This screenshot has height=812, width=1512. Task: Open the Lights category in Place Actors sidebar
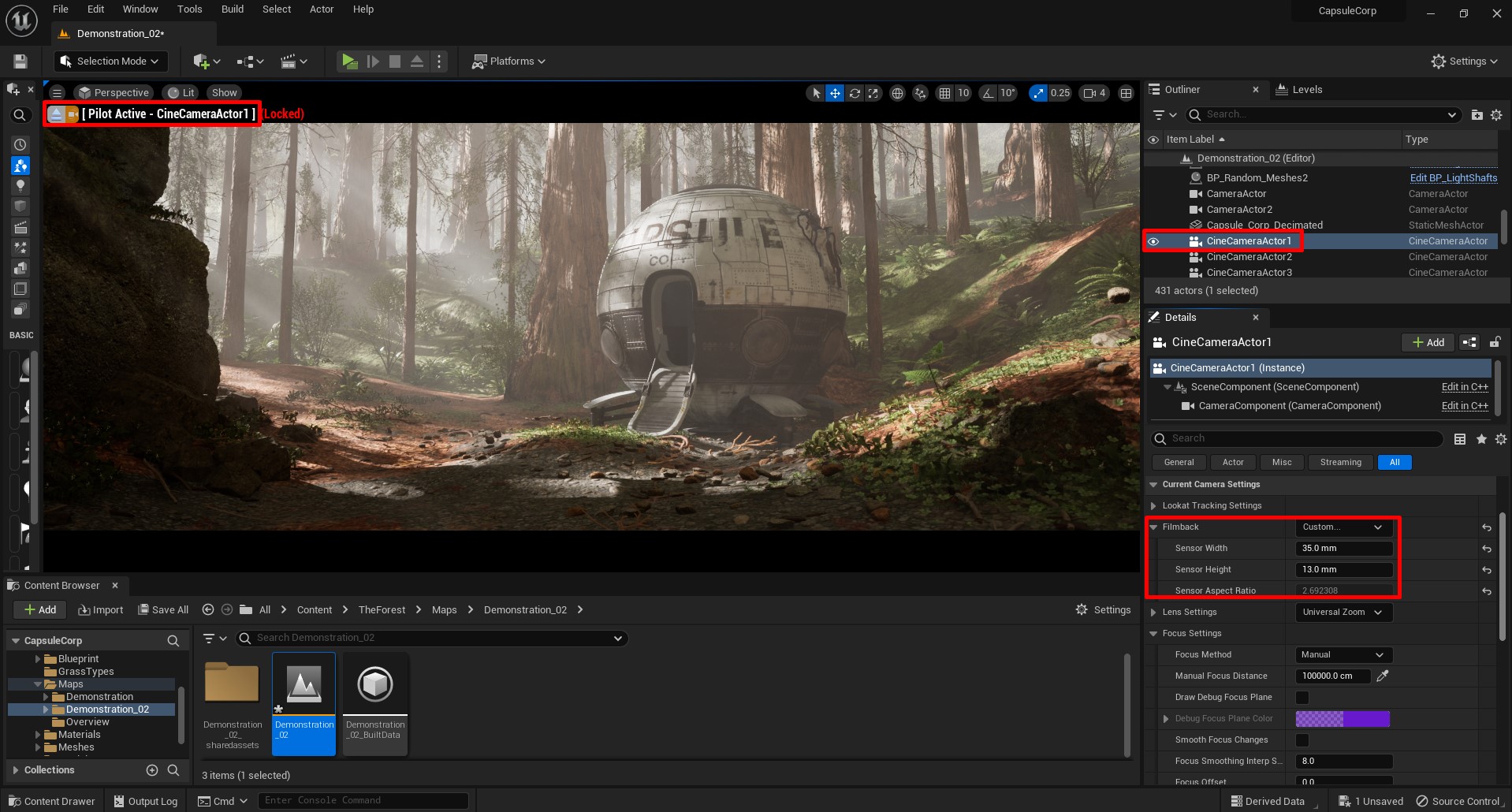(20, 186)
